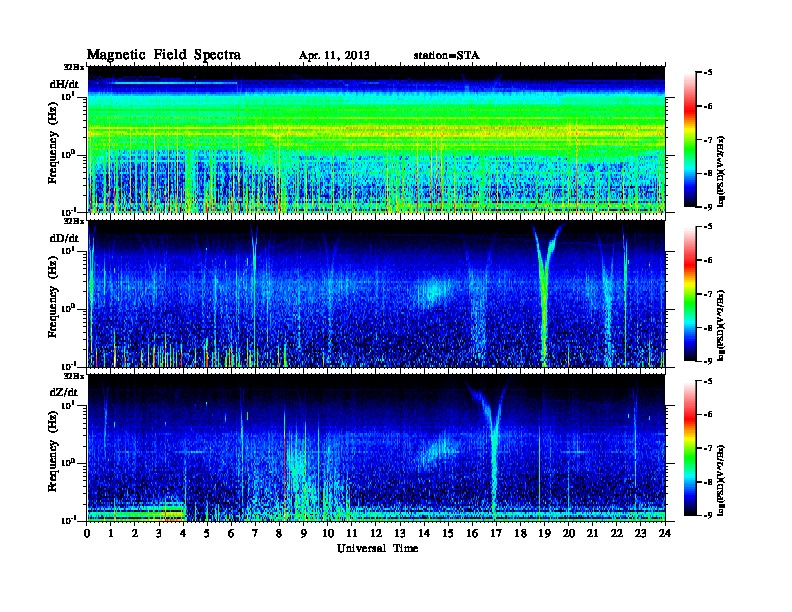Screen dimensions: 792x612
Task: Select the dH/dt panel label
Action: click(64, 84)
